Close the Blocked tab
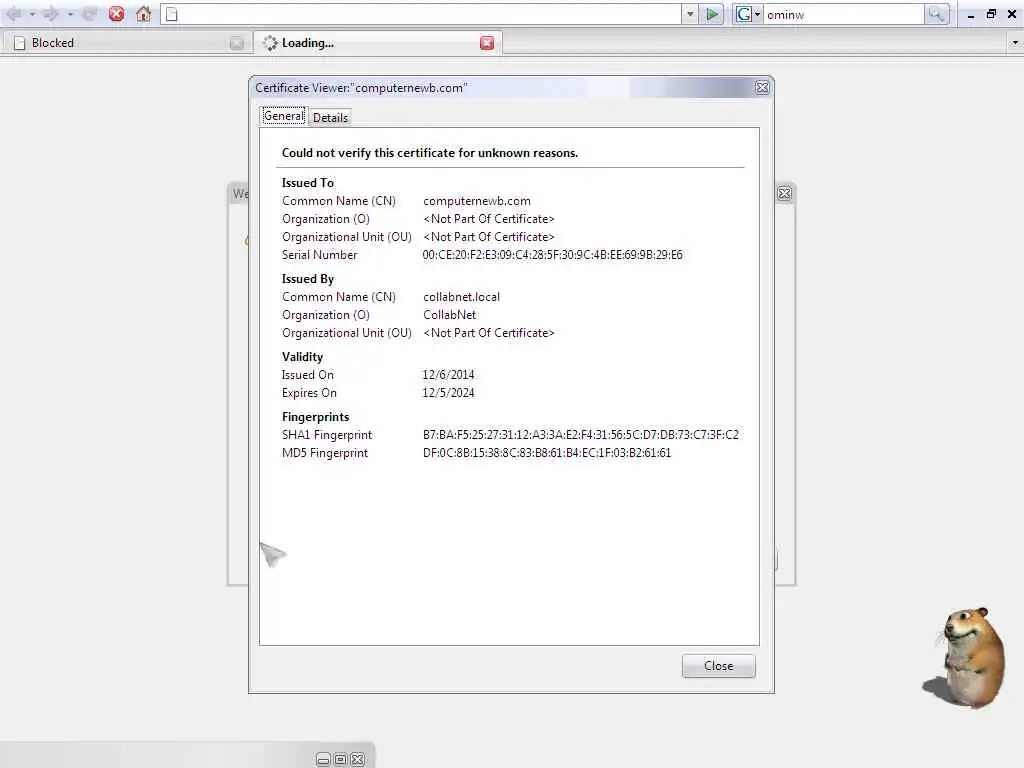 click(237, 43)
